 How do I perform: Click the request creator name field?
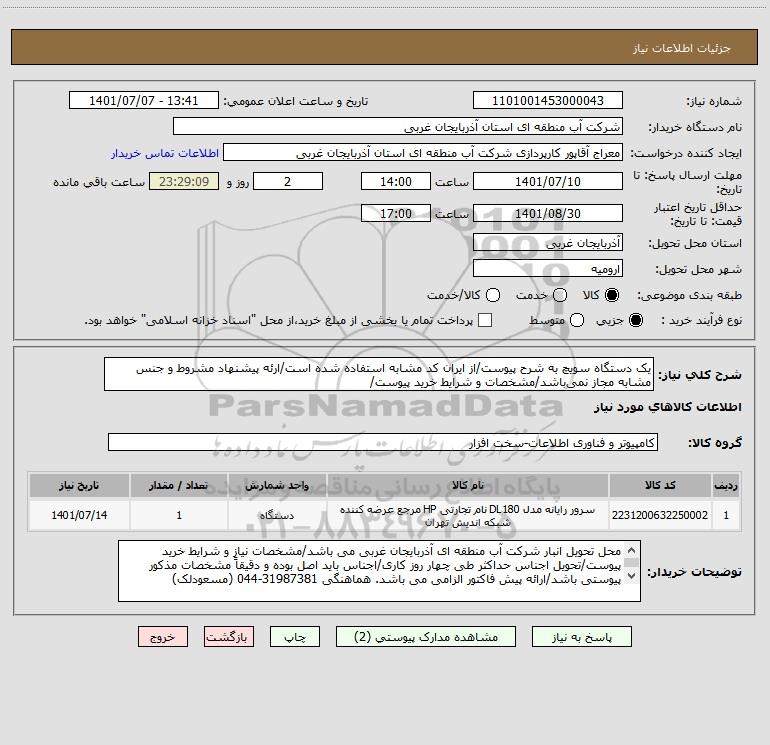pos(423,153)
